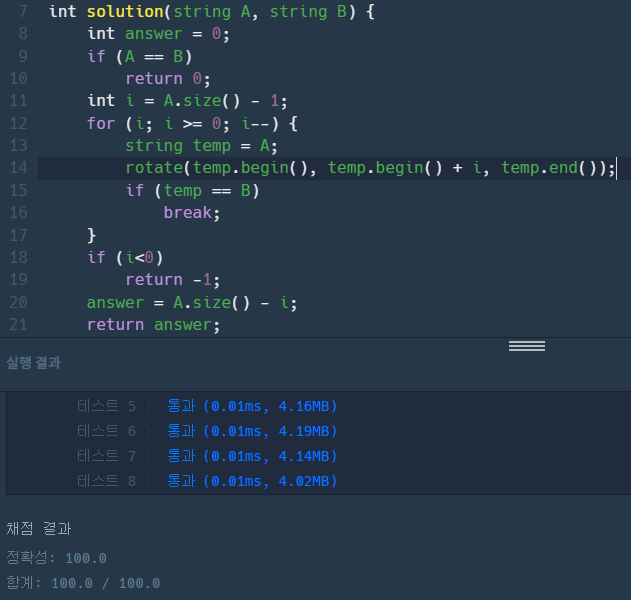The height and width of the screenshot is (600, 631).
Task: Place cursor at end of rotate line
Action: coord(615,168)
